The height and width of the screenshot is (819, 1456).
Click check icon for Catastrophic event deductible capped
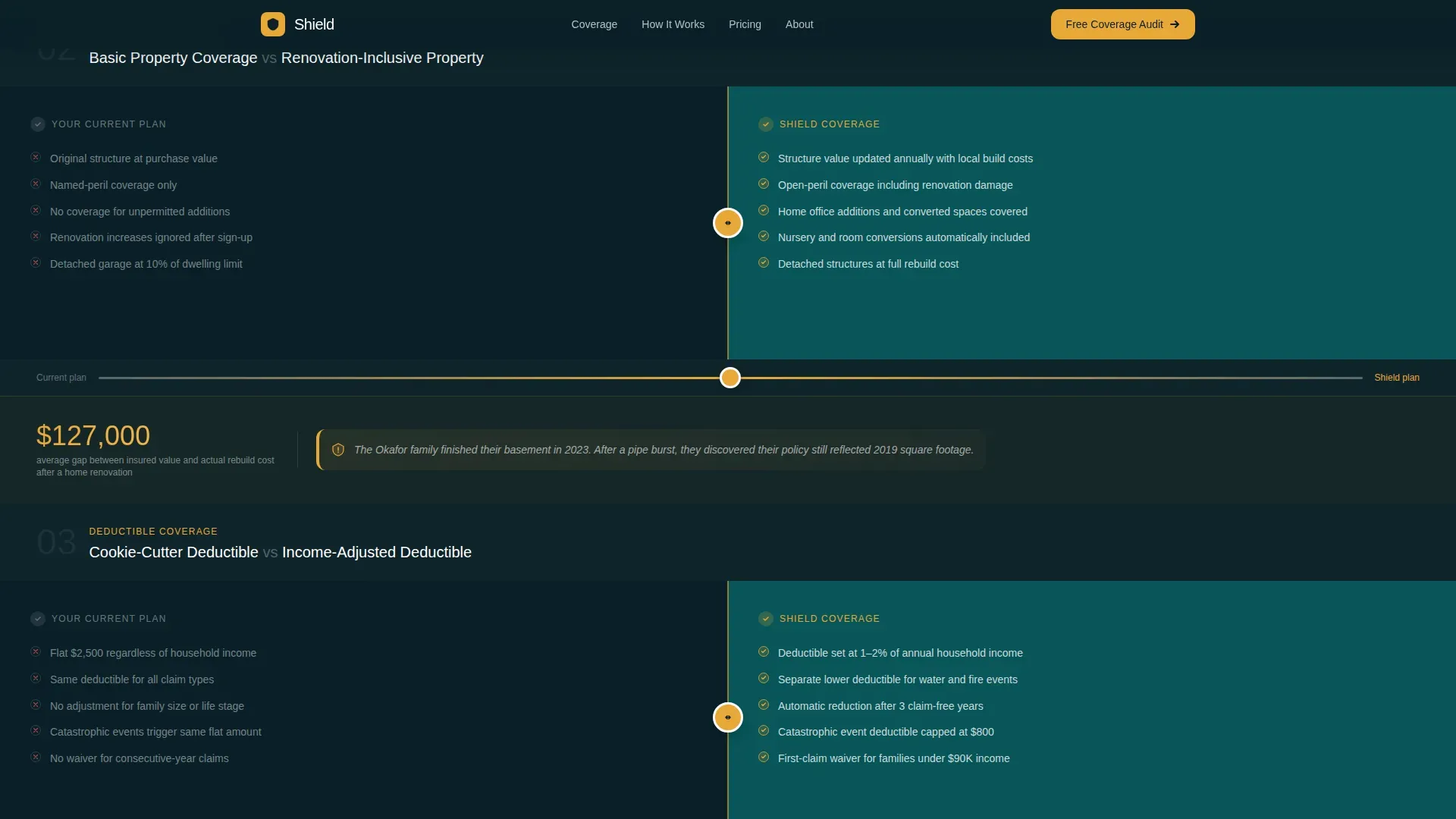click(x=764, y=731)
